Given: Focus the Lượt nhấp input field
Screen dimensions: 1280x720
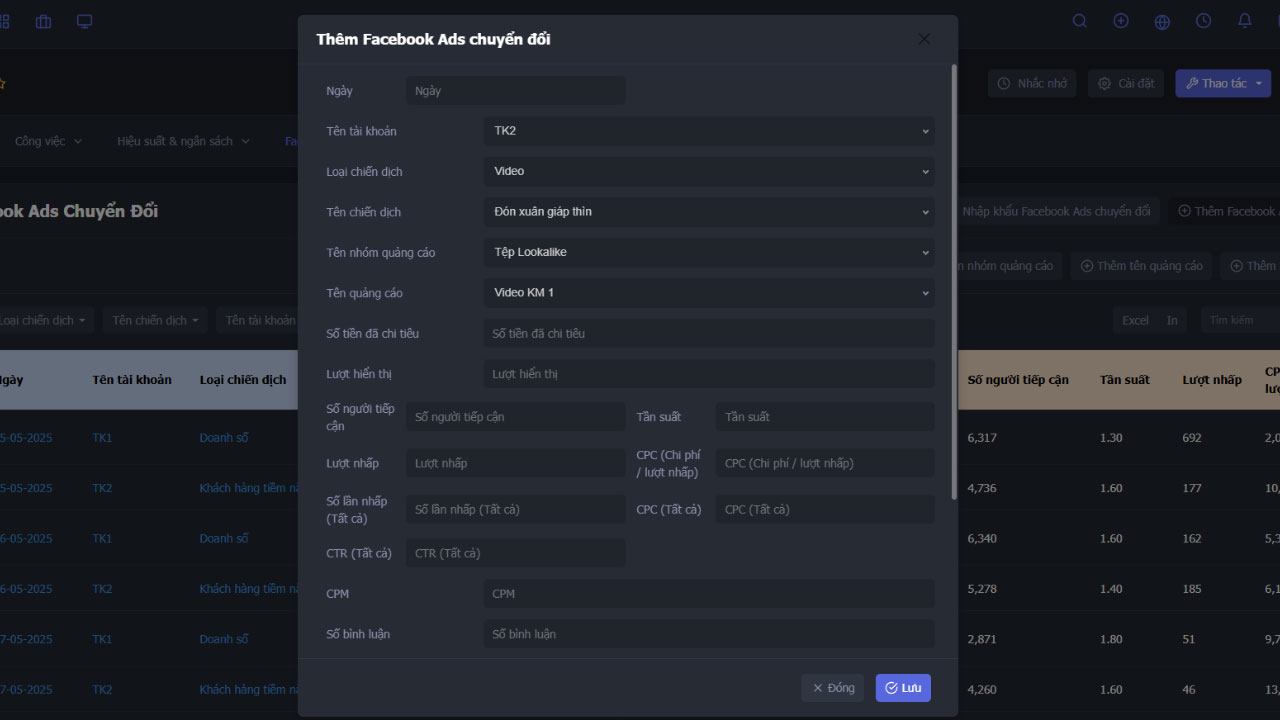Looking at the screenshot, I should [515, 463].
